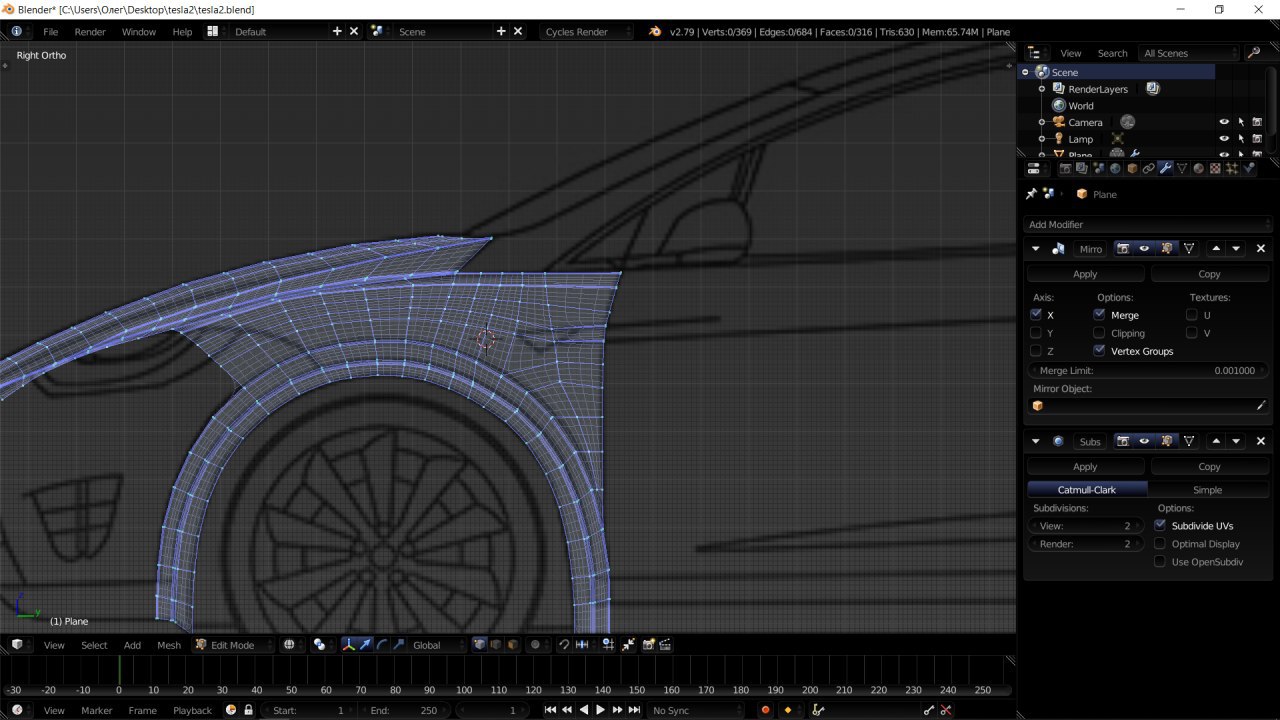Image resolution: width=1280 pixels, height=720 pixels.
Task: Click the outliner search magnifier icon
Action: [1254, 53]
